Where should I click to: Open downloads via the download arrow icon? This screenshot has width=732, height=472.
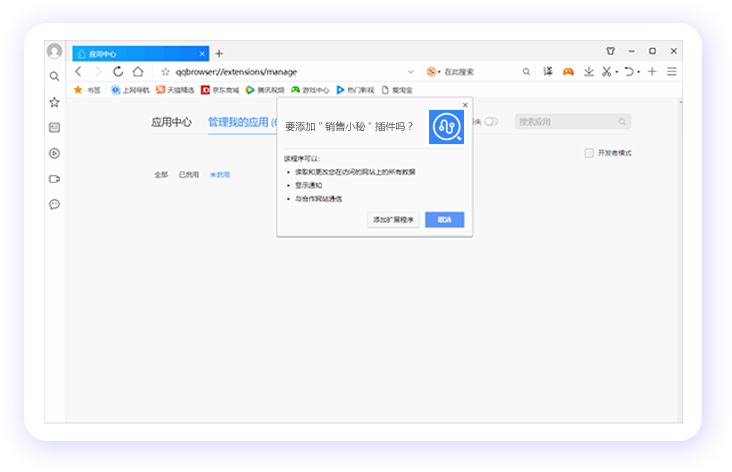pyautogui.click(x=589, y=71)
